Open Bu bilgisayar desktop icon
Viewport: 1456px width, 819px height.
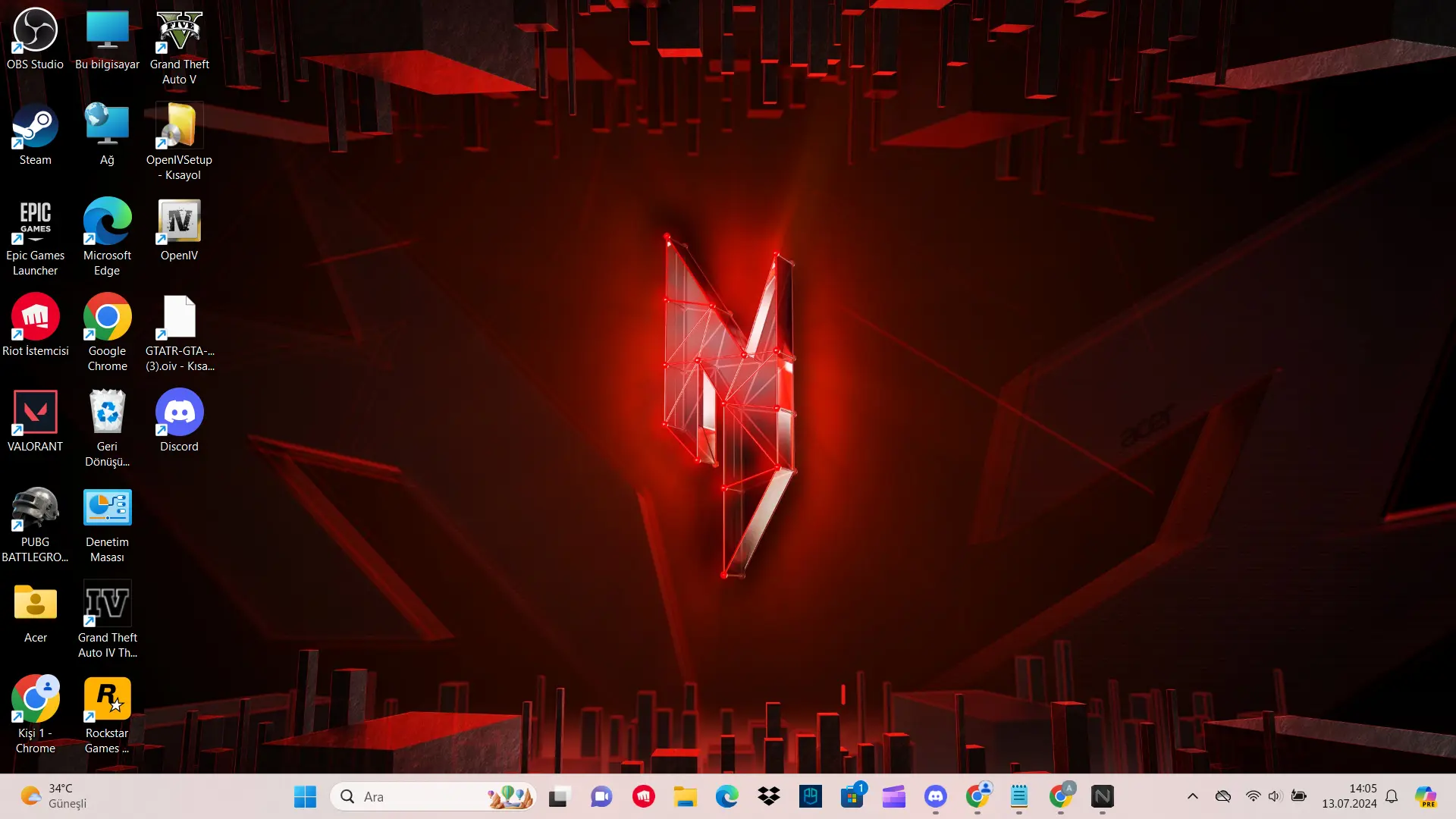pyautogui.click(x=107, y=39)
